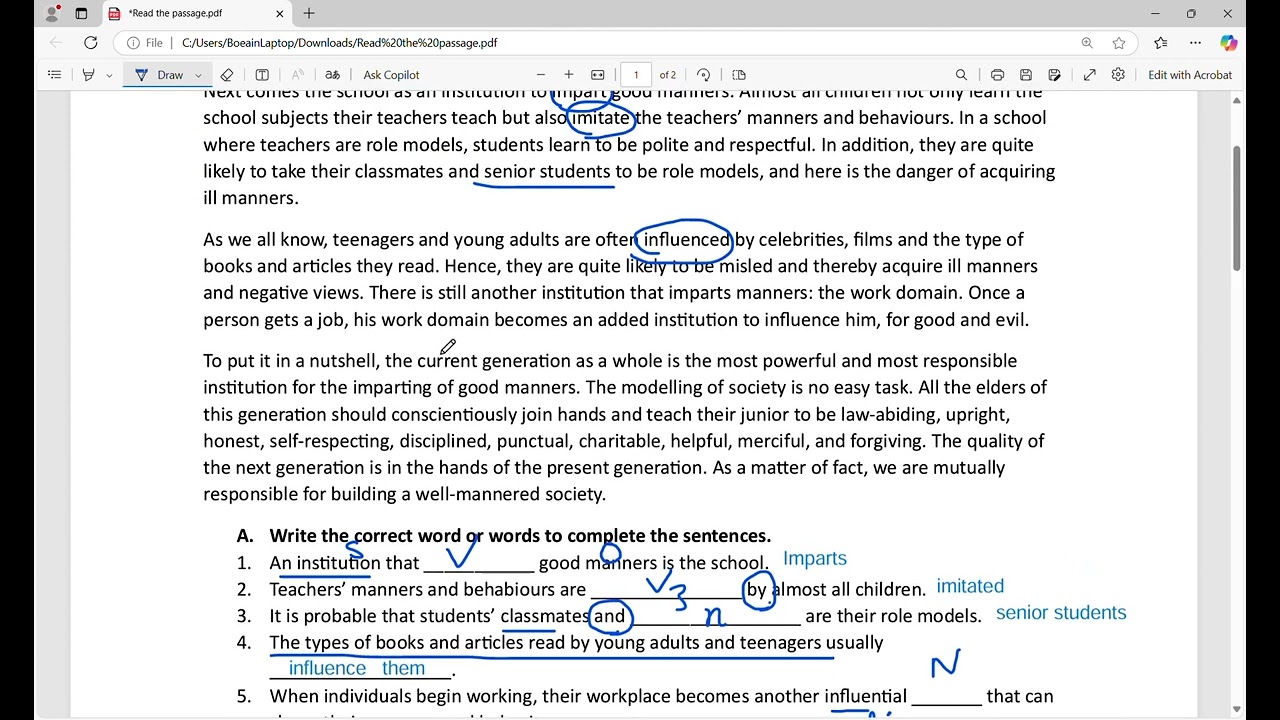Click the blue answer 'senior students' beside question 3

[x=1061, y=613]
